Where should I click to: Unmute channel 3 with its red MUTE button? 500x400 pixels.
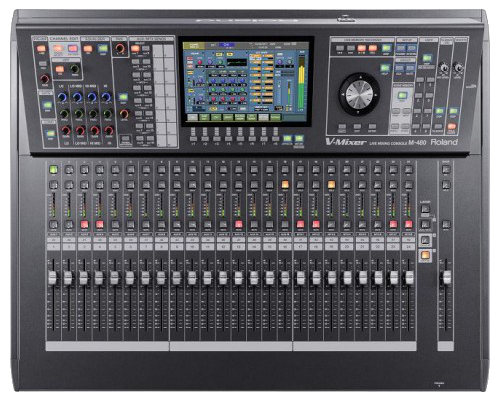point(84,224)
